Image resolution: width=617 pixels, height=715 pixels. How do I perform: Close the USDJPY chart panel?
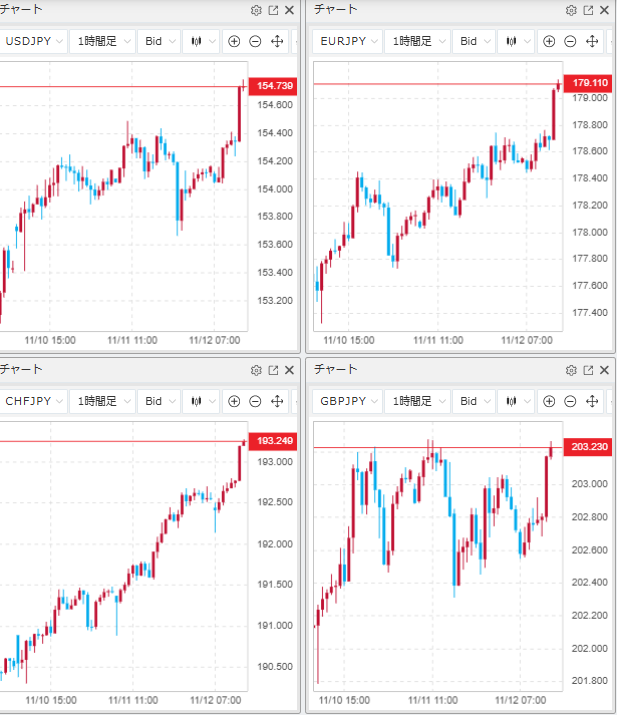pos(290,10)
